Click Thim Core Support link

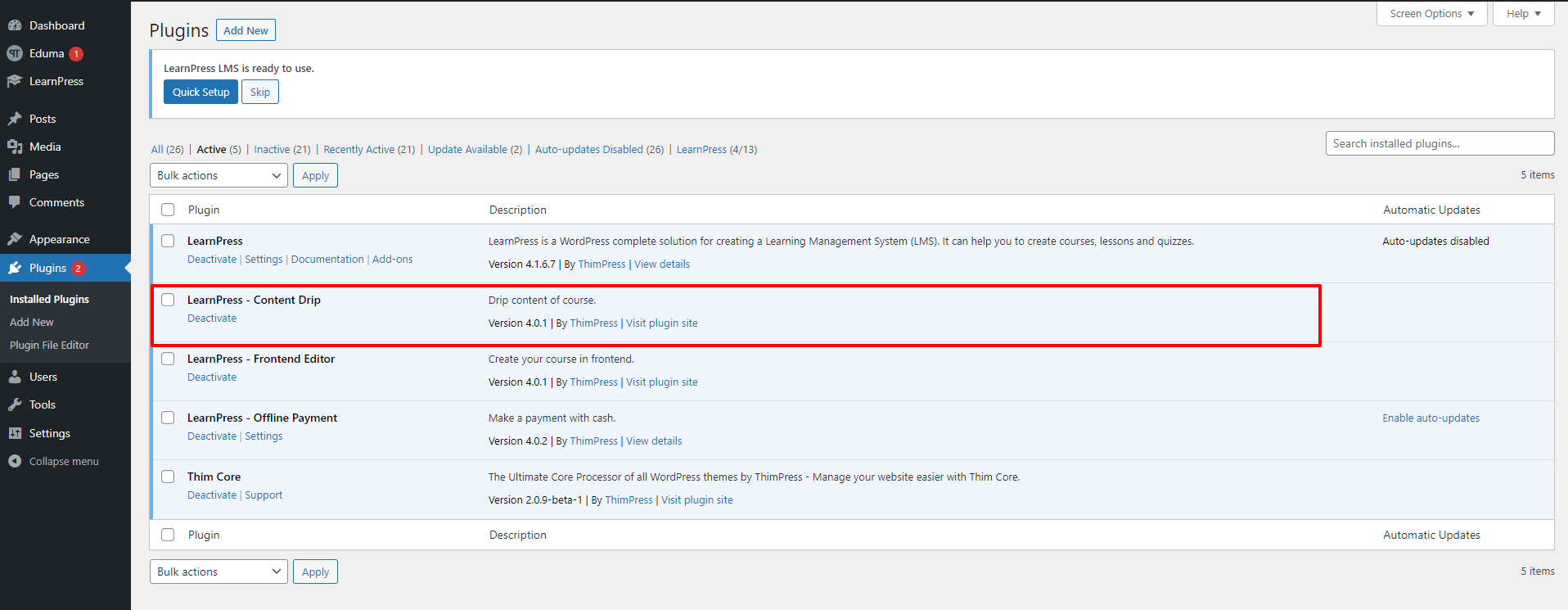(264, 495)
